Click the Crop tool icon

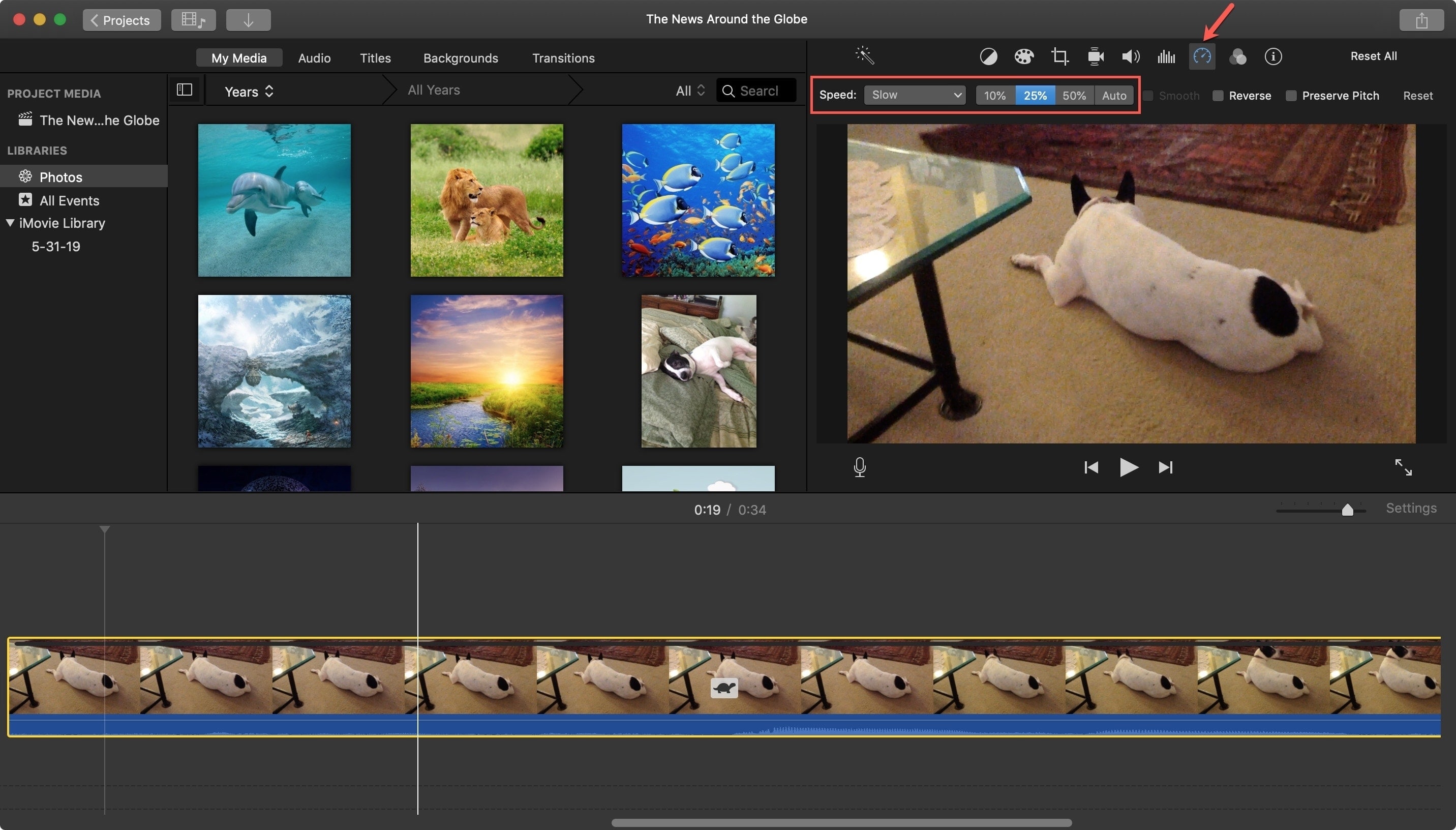1059,56
